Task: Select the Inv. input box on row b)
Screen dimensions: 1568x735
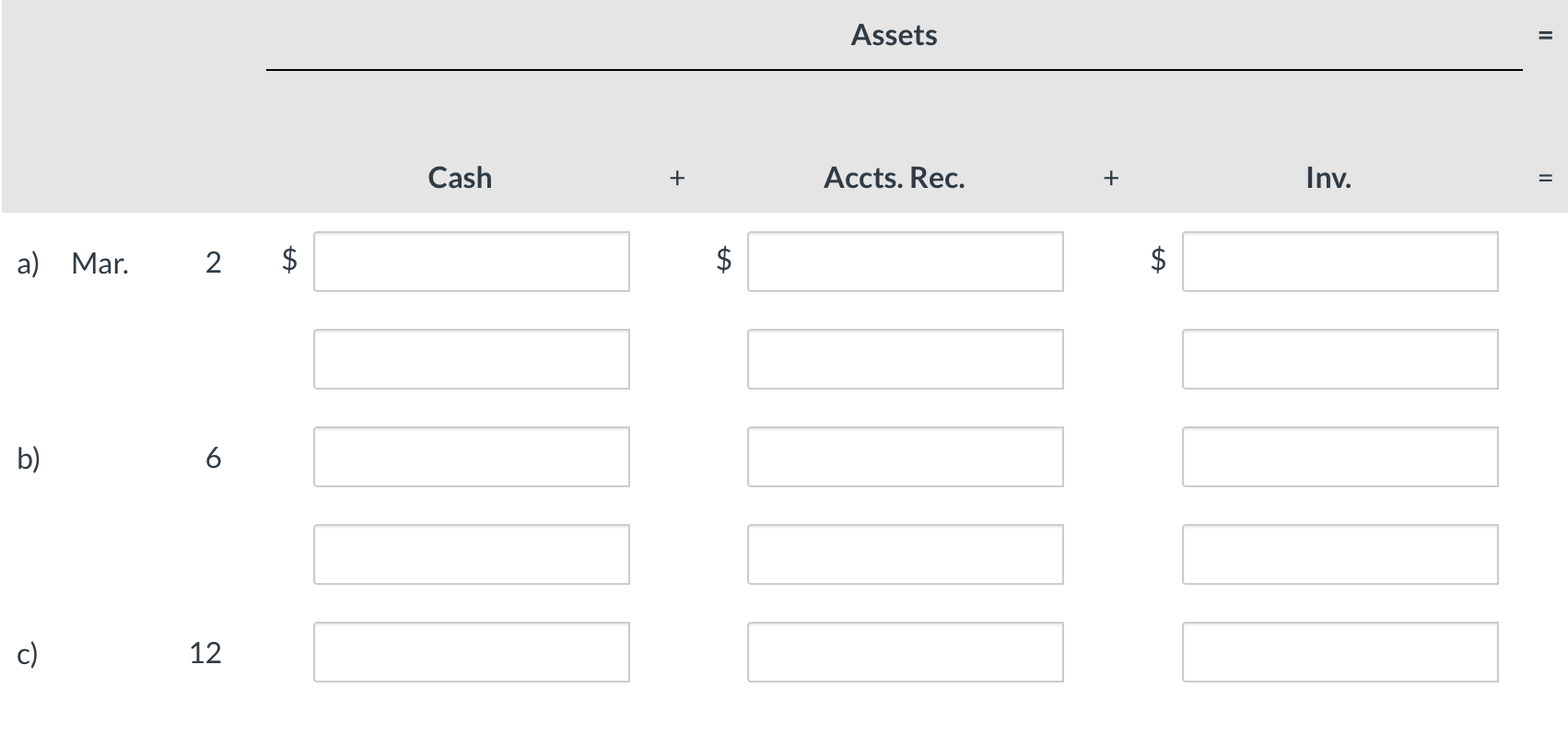Action: coord(1340,456)
